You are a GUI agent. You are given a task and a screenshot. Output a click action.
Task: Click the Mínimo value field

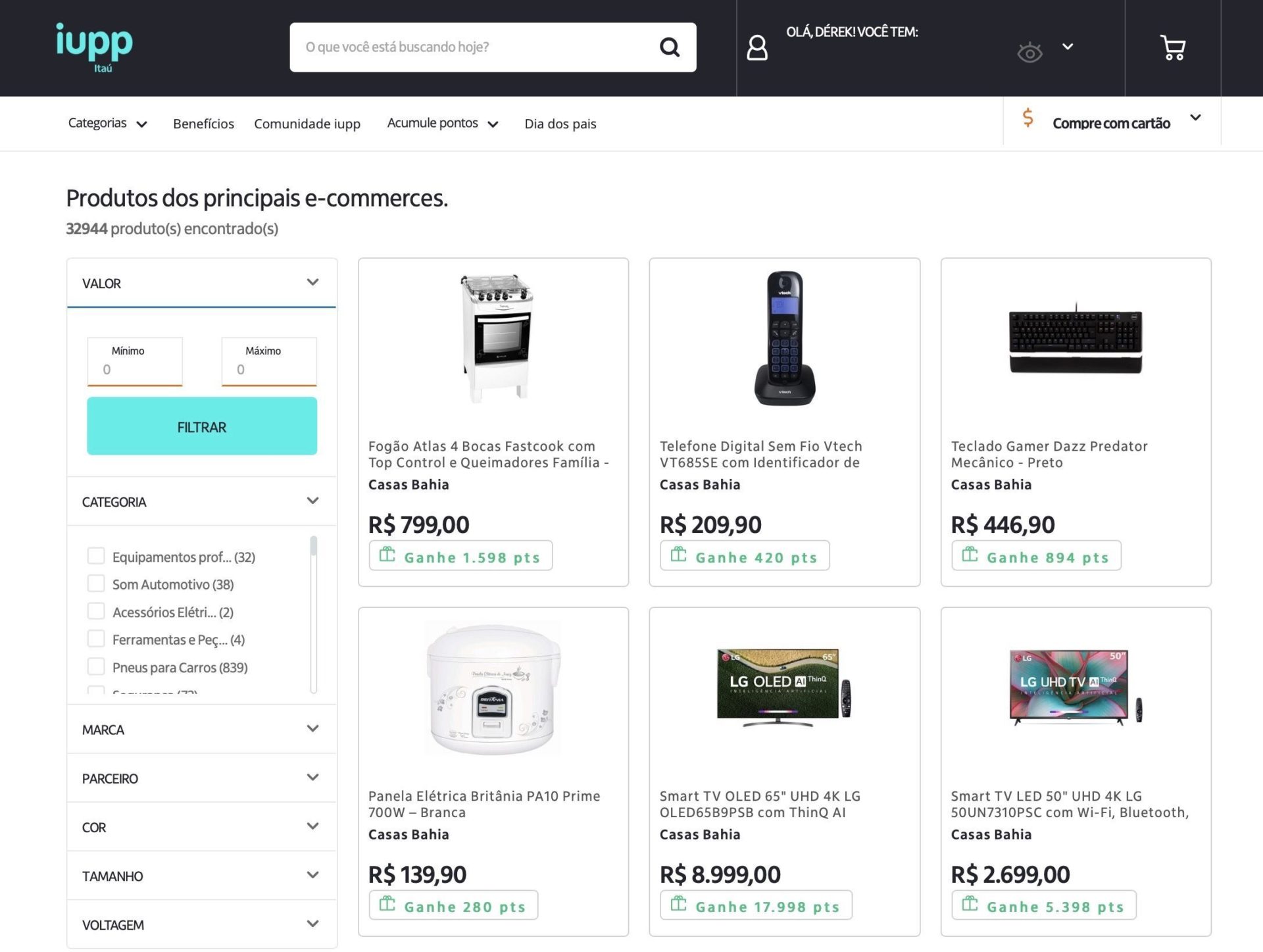click(135, 361)
